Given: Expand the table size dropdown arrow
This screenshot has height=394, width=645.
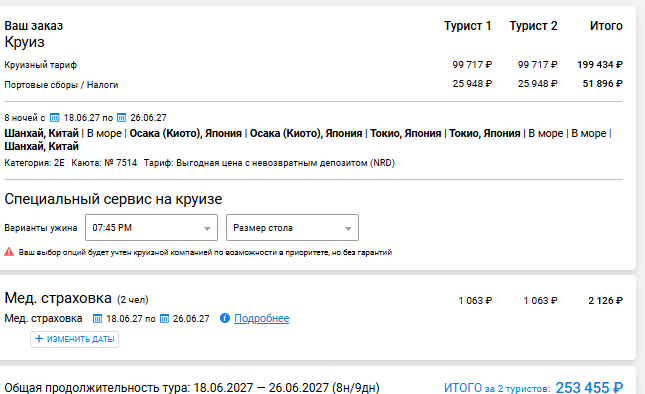Looking at the screenshot, I should [348, 229].
